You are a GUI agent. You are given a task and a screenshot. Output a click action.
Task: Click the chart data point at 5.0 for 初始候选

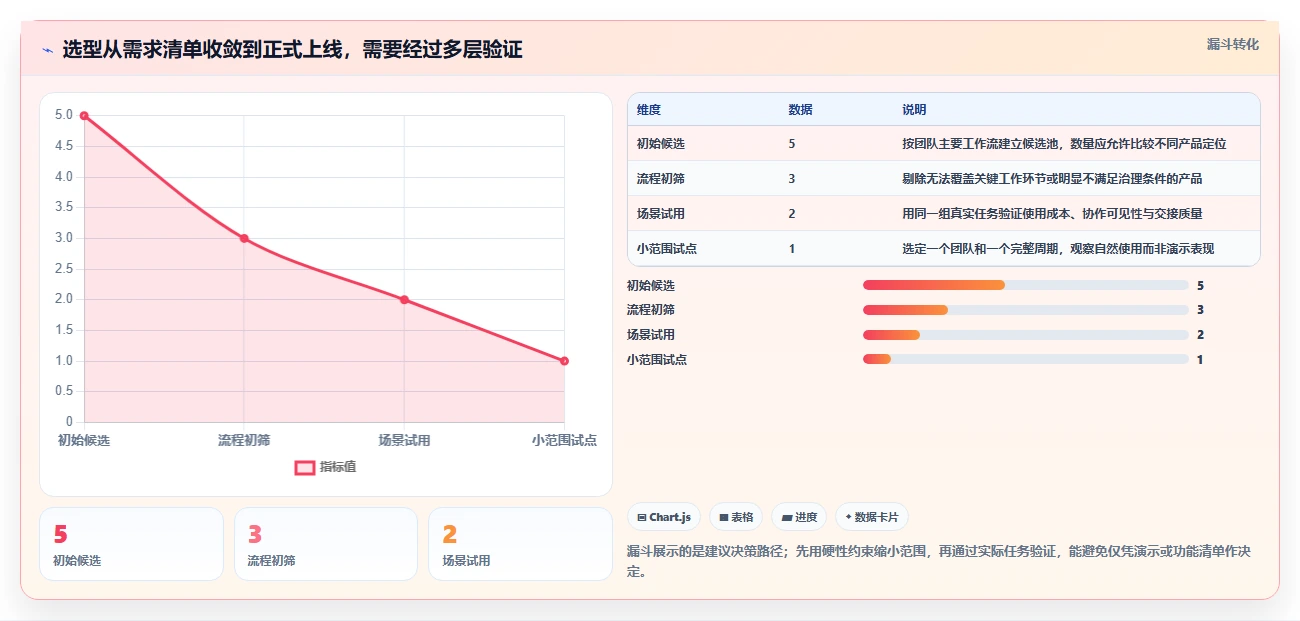click(x=84, y=116)
